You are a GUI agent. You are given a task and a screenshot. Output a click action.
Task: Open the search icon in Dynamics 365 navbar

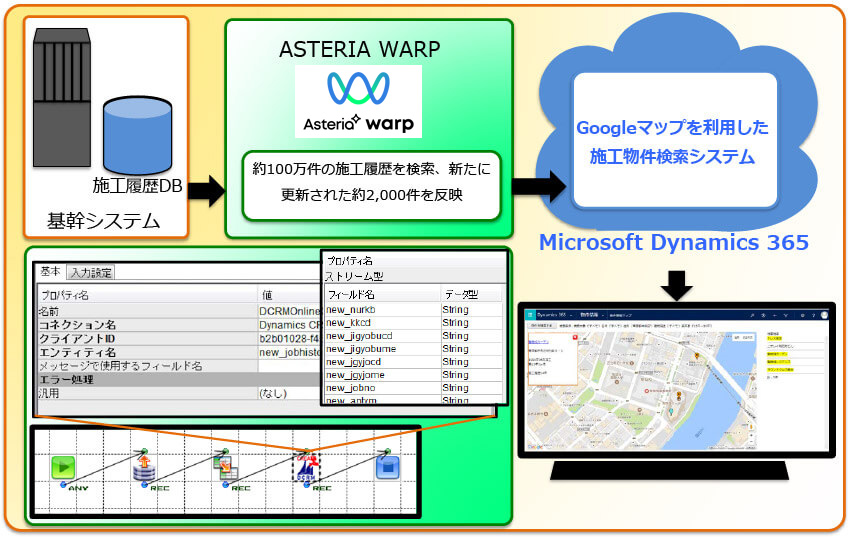[752, 315]
